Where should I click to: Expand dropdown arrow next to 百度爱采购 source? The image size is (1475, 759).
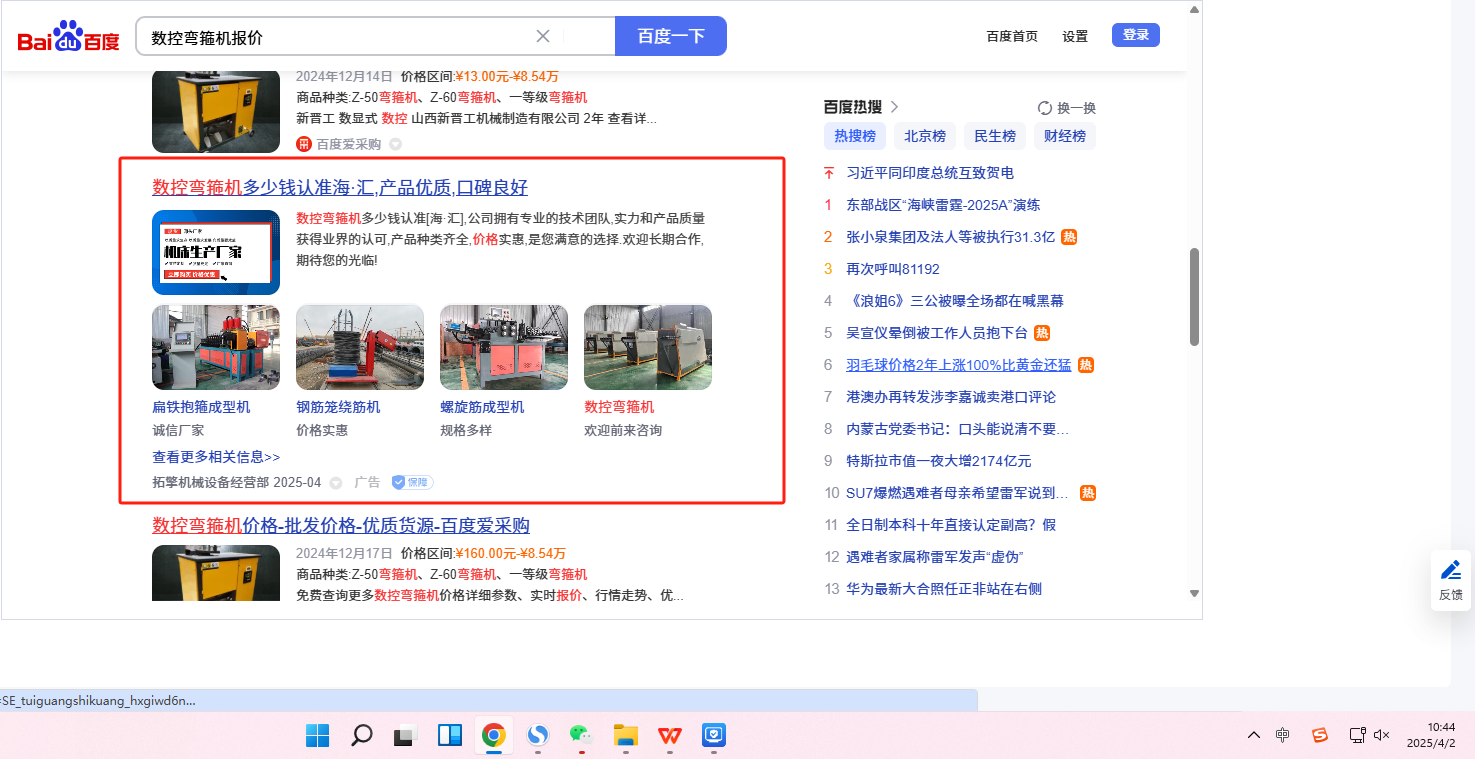click(x=395, y=144)
